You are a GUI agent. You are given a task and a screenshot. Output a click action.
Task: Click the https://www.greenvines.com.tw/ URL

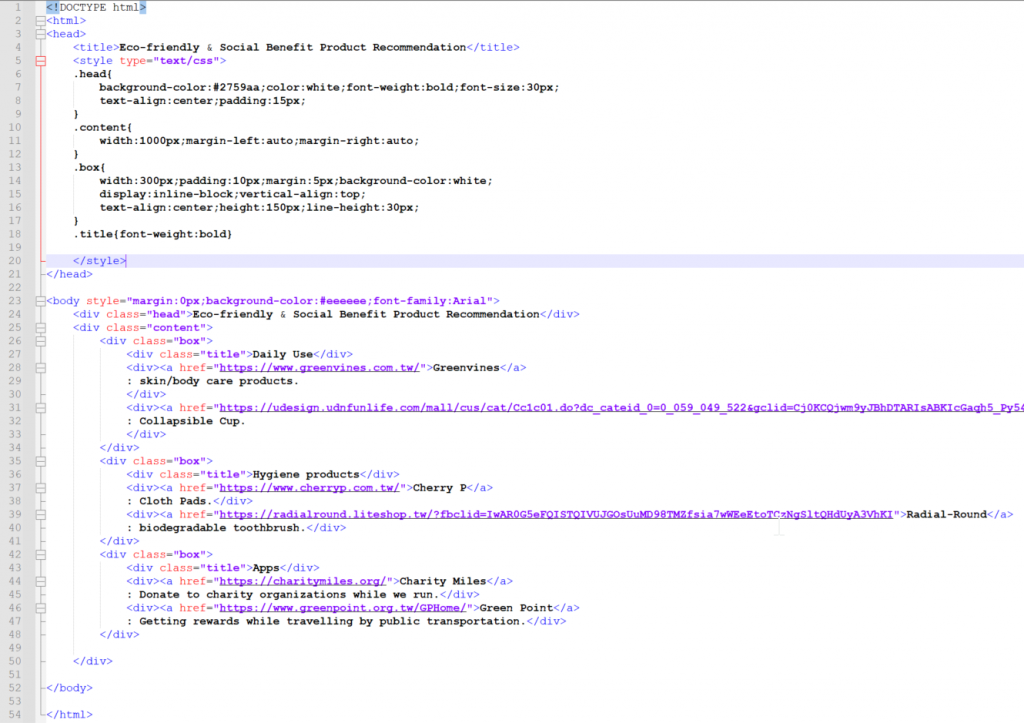(x=319, y=368)
